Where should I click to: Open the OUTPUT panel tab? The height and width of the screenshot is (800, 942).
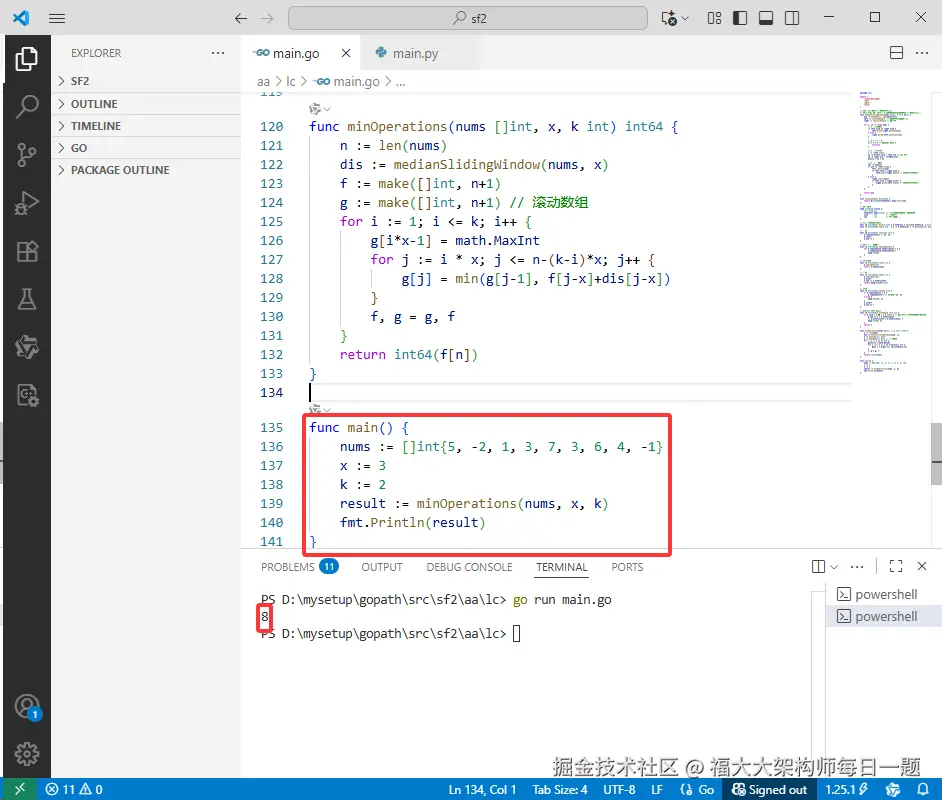coord(381,566)
